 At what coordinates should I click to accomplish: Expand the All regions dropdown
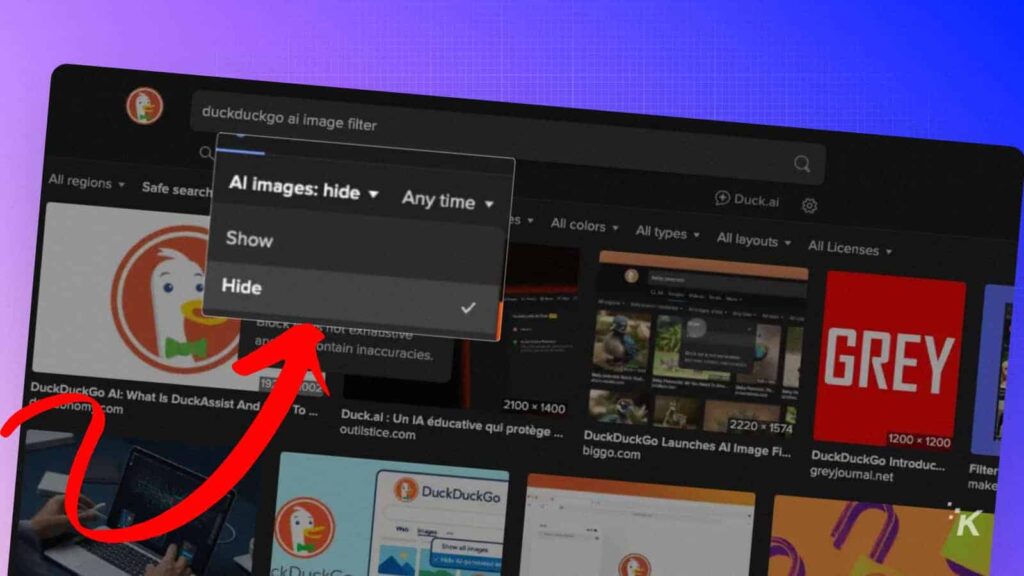coord(86,183)
